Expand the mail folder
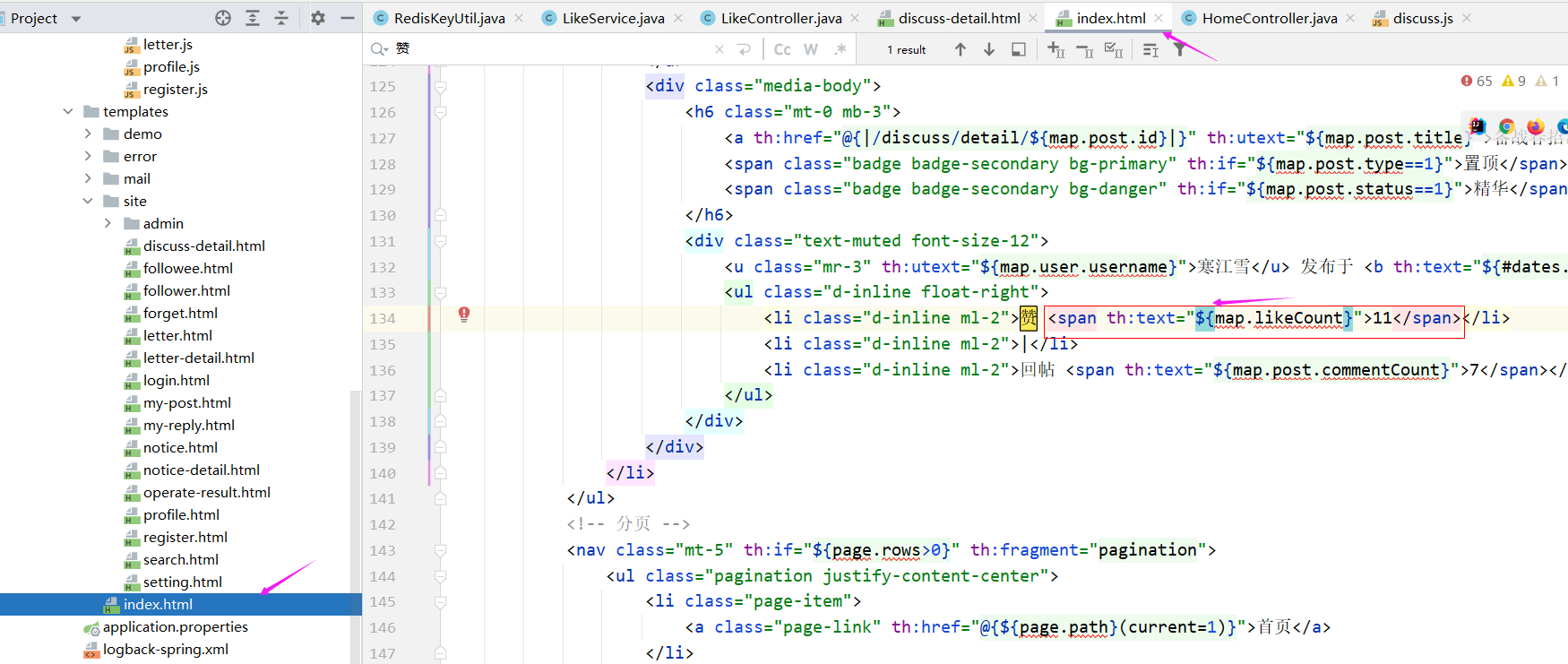 (x=88, y=178)
